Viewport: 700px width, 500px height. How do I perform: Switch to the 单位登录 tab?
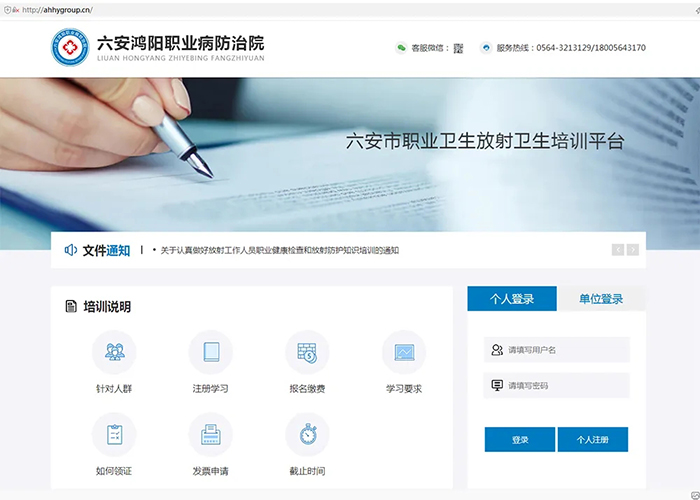click(601, 299)
